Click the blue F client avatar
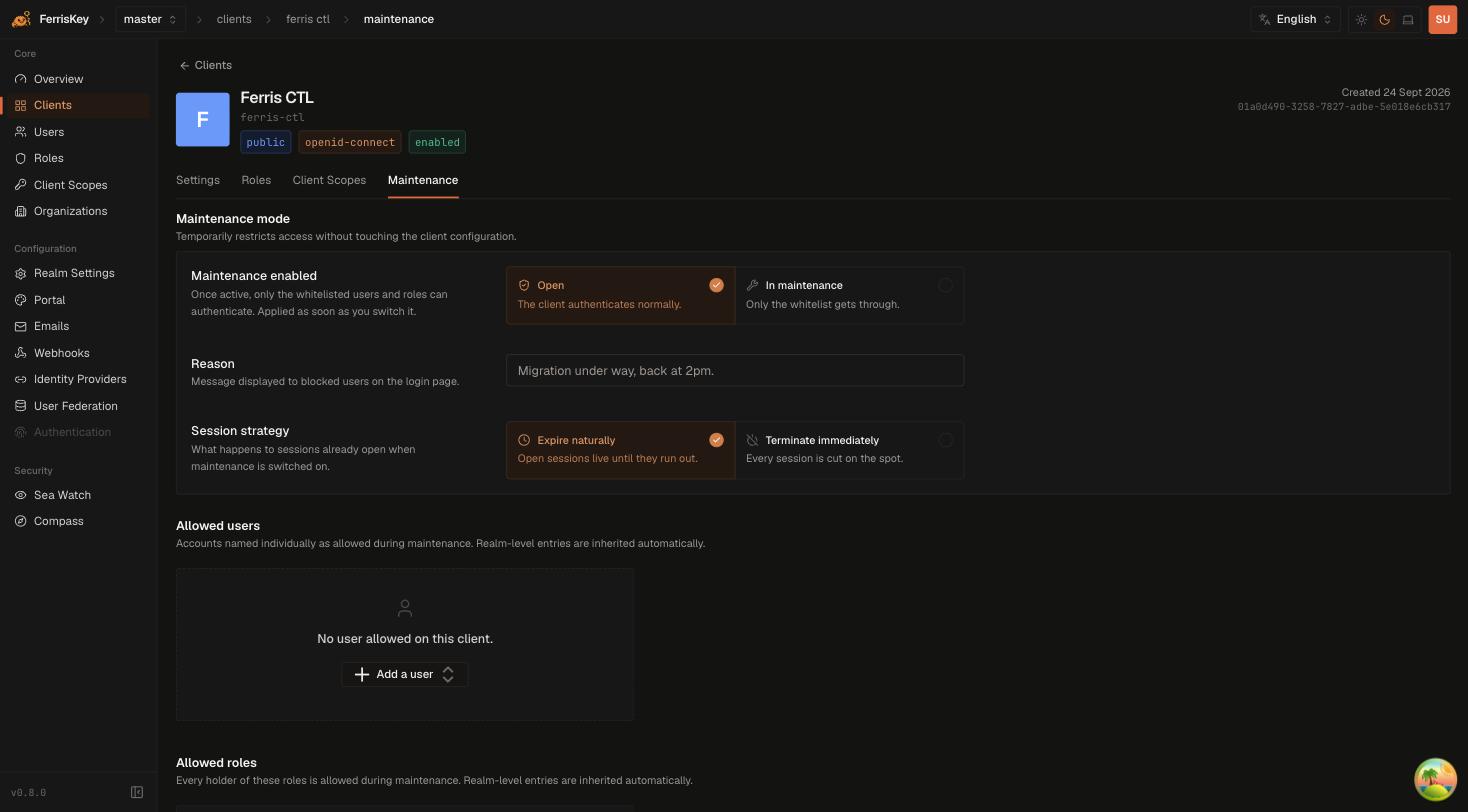 pos(203,119)
